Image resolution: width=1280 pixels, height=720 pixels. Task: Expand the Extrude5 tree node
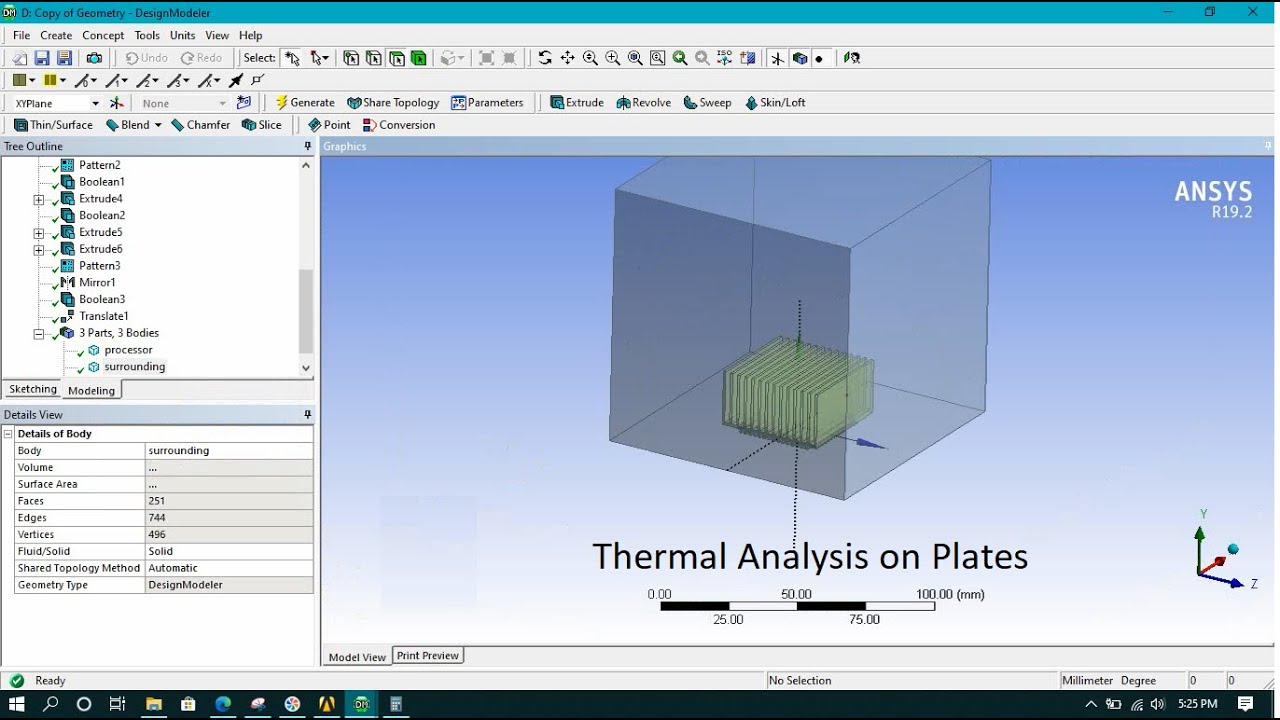[x=39, y=233]
